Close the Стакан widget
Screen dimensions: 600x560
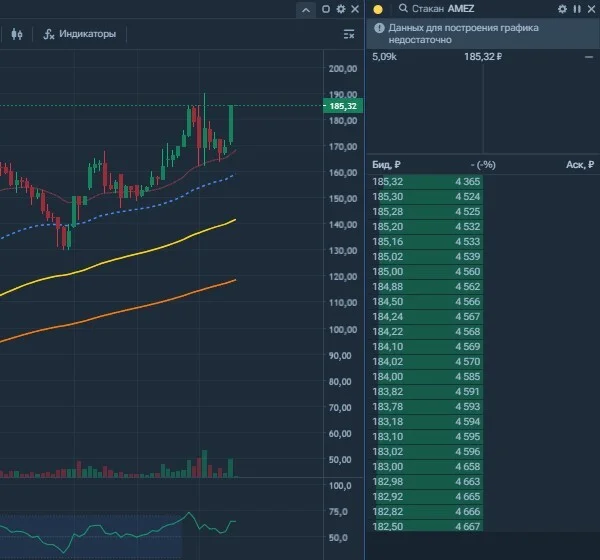(591, 9)
